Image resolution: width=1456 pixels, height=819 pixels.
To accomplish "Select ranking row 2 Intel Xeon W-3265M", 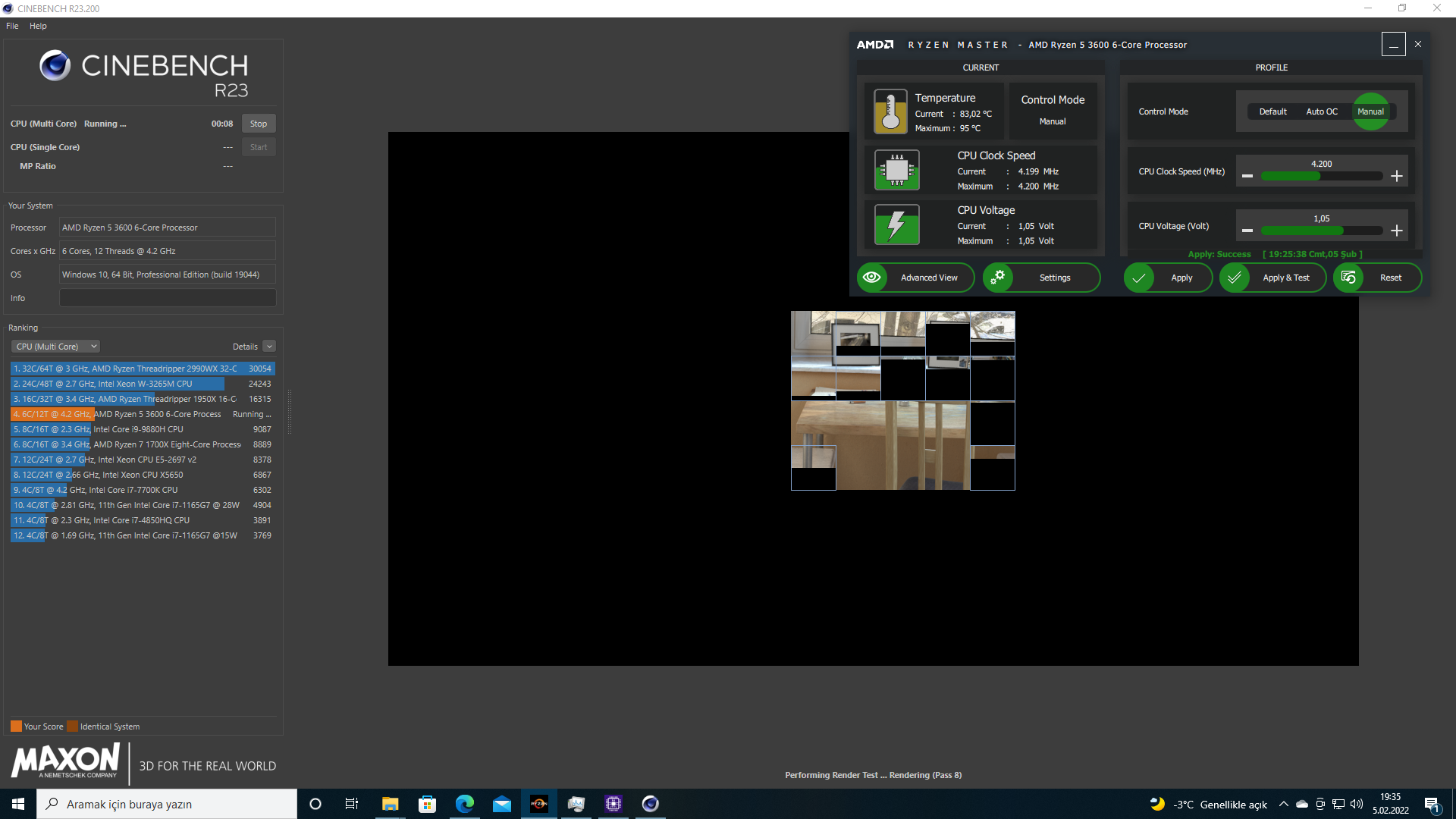I will click(143, 384).
